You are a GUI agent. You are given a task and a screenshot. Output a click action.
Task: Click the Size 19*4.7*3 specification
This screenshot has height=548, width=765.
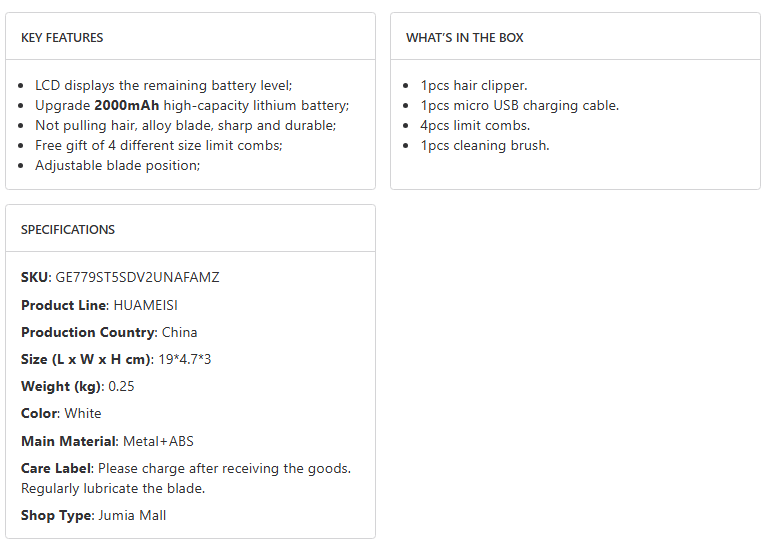[116, 359]
